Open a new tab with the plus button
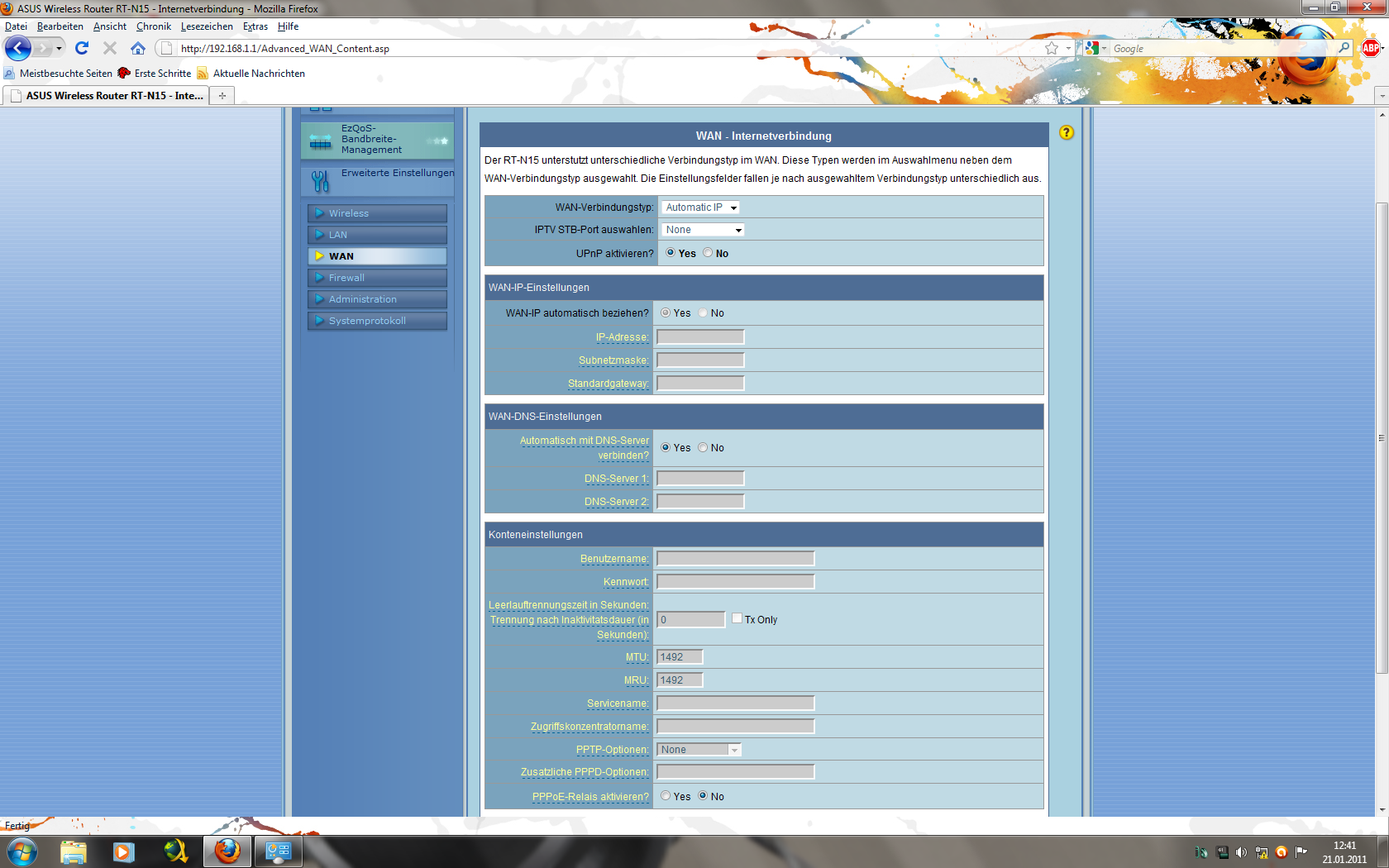Image resolution: width=1389 pixels, height=868 pixels. click(x=222, y=96)
